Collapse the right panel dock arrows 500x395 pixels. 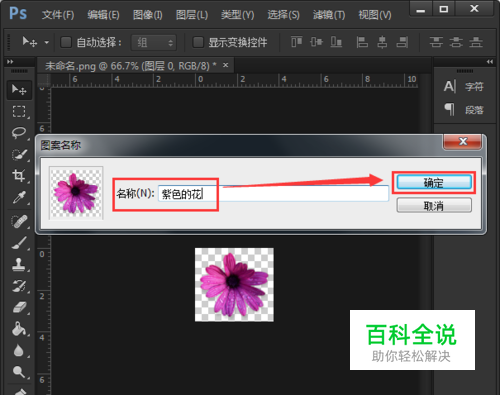489,62
